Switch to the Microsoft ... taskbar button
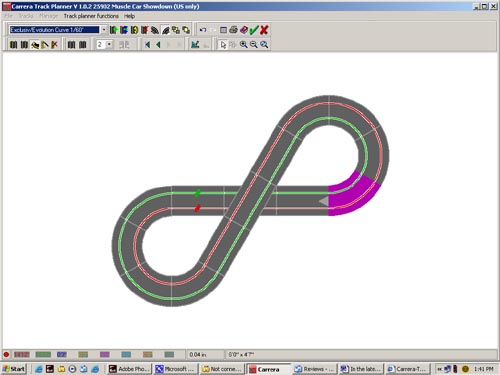Screen dimensions: 500x375 pyautogui.click(x=176, y=369)
